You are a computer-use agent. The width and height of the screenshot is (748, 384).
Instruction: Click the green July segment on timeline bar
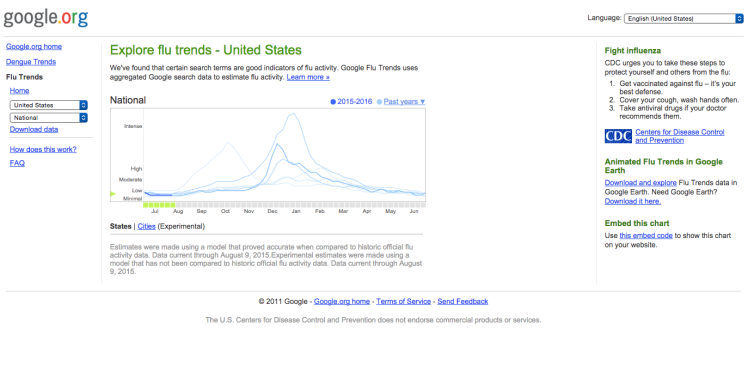coord(159,205)
